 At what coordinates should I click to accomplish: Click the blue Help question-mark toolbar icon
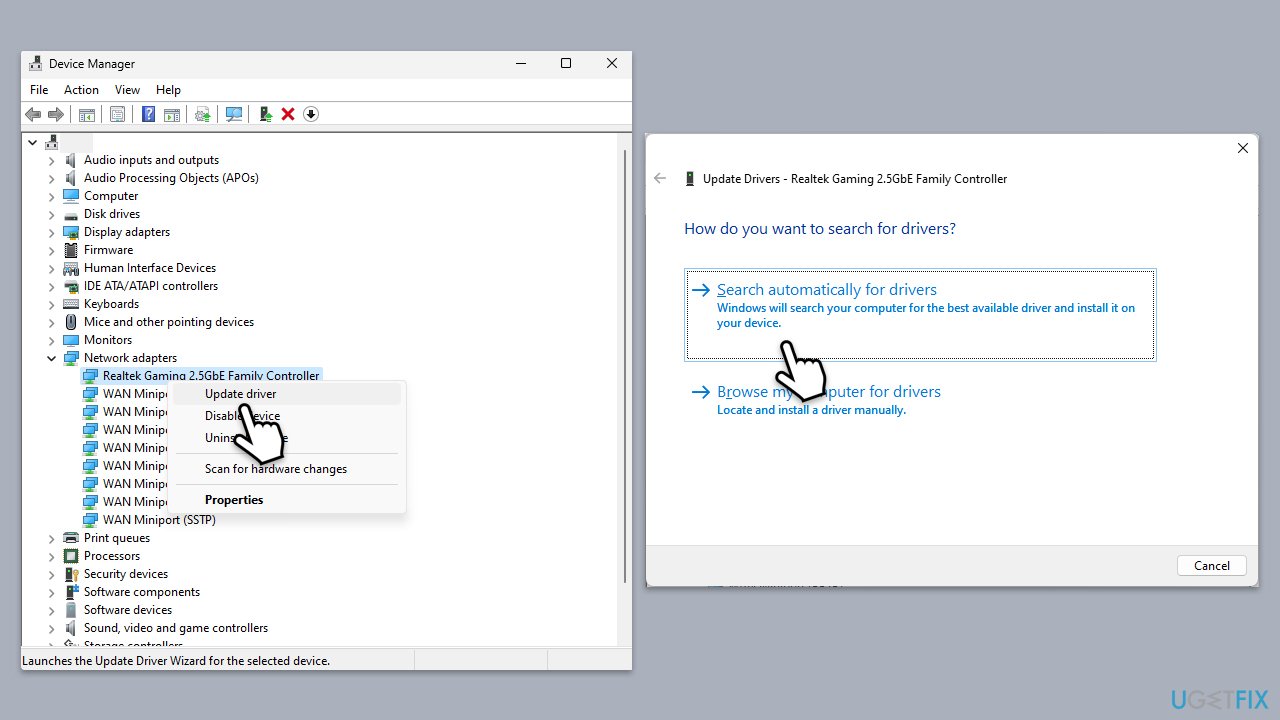(x=148, y=114)
